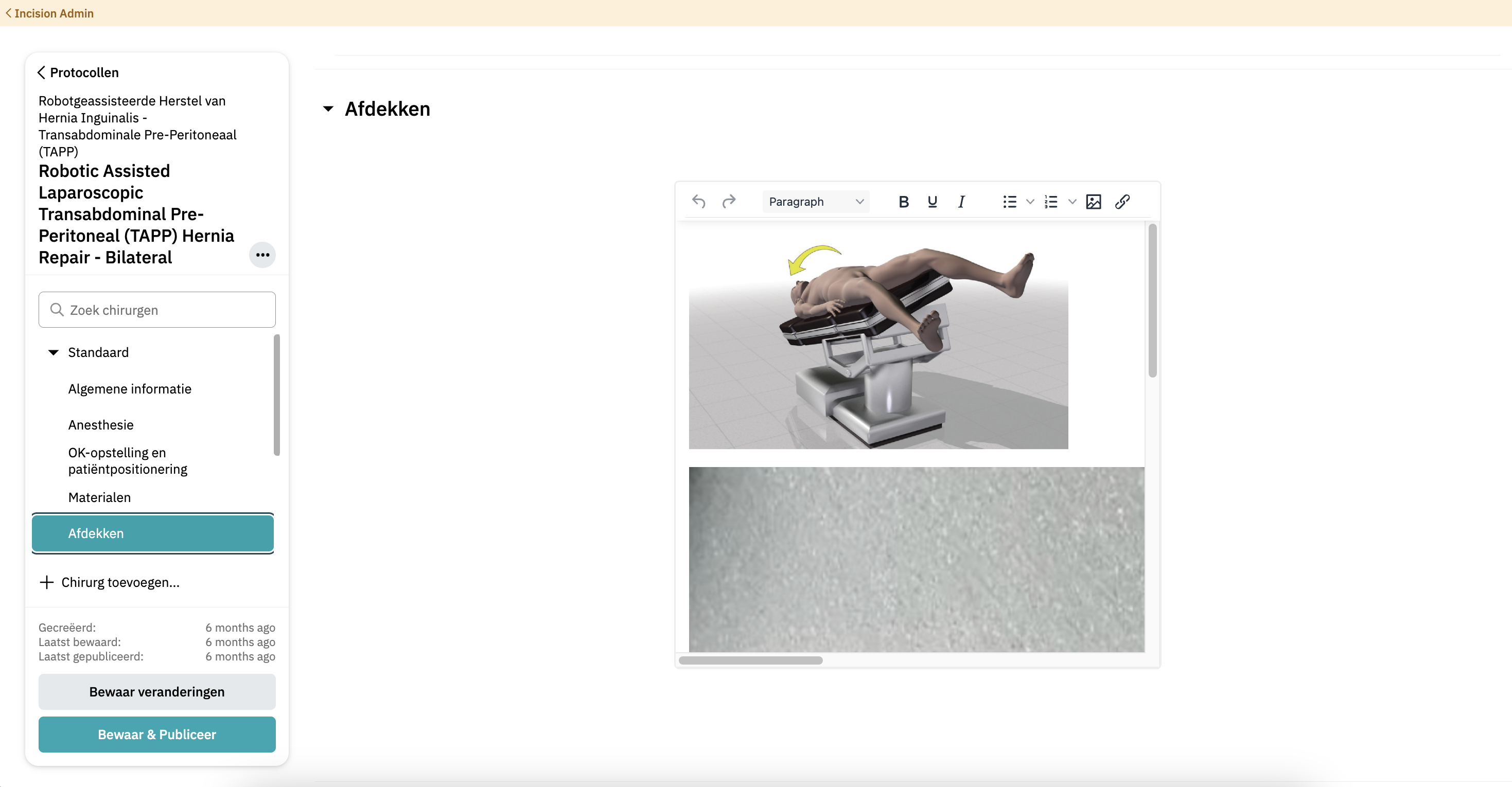Select the Anesthesie section

coord(101,424)
